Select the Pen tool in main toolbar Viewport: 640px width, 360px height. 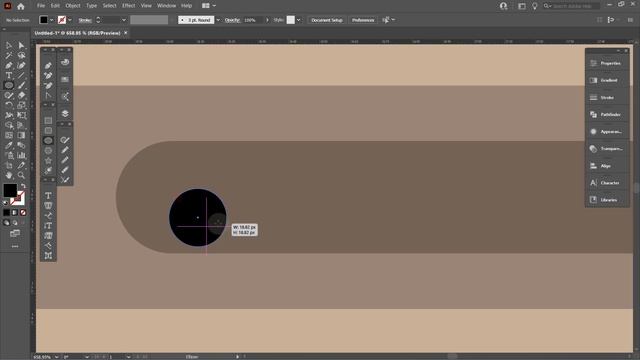[9, 65]
